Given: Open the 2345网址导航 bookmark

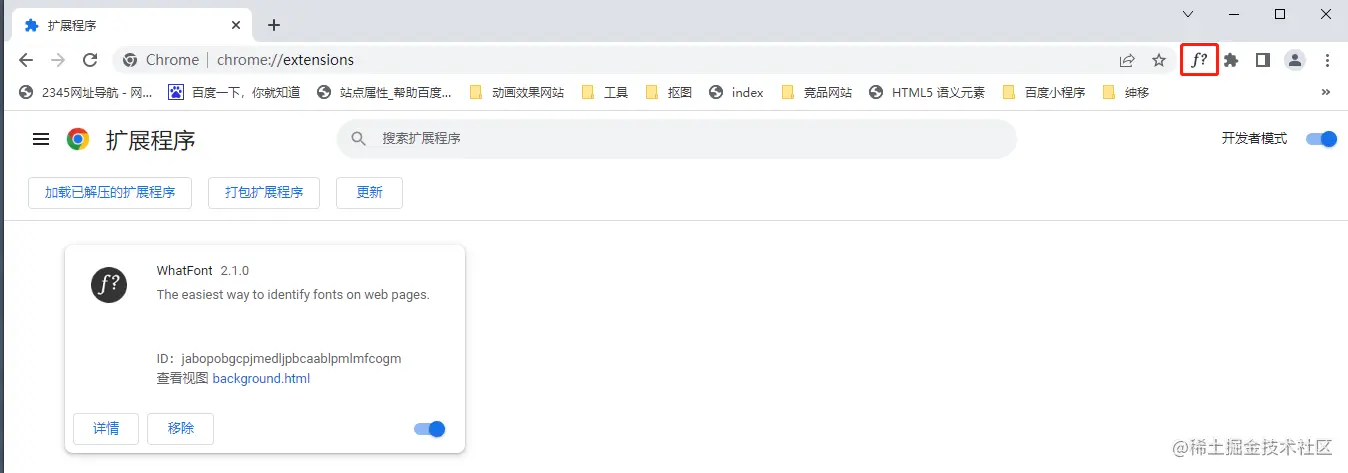Looking at the screenshot, I should 87,92.
